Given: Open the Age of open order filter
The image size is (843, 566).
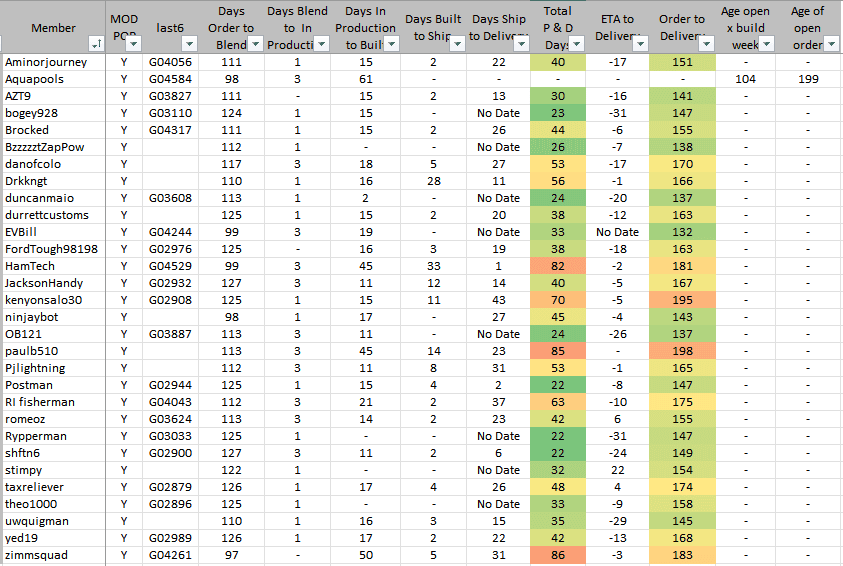Looking at the screenshot, I should (x=831, y=45).
